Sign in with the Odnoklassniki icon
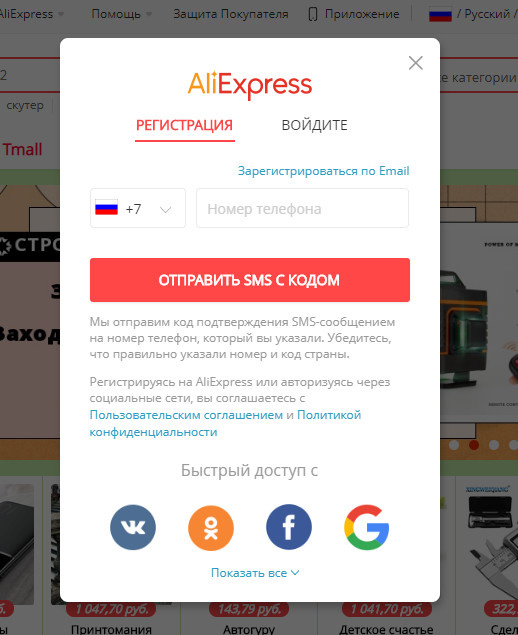 click(211, 528)
